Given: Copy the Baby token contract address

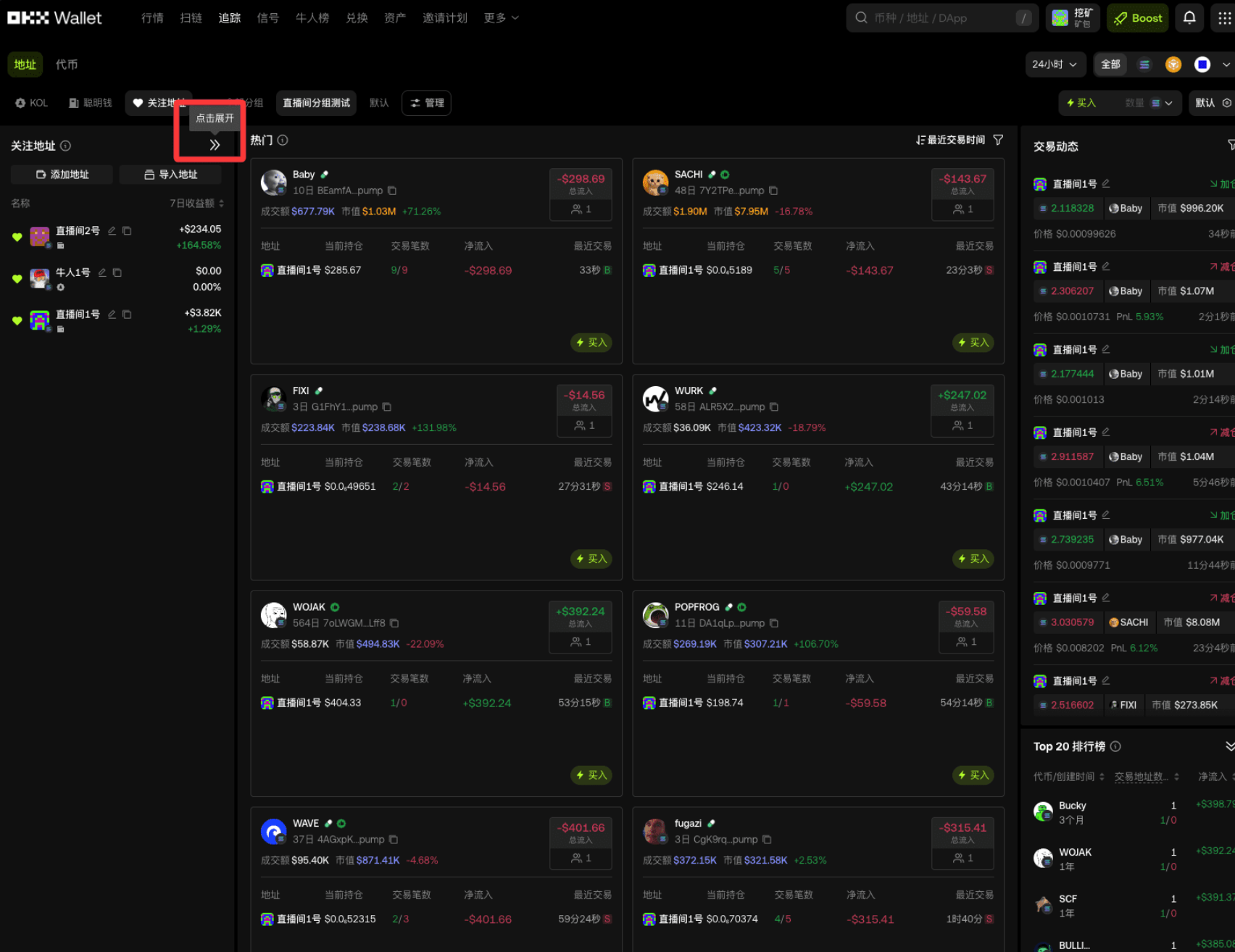Looking at the screenshot, I should click(x=392, y=191).
